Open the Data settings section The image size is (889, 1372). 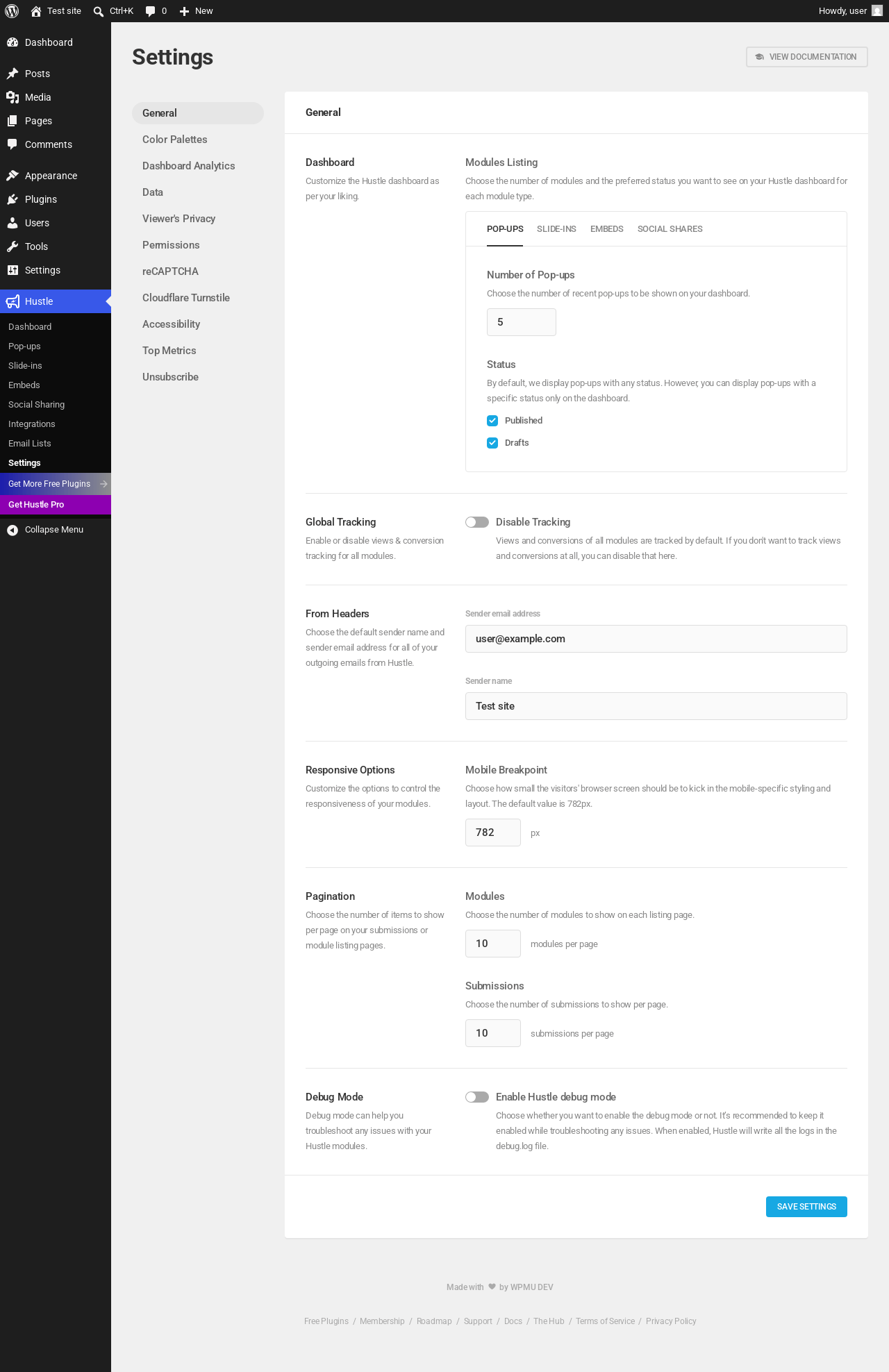coord(198,192)
